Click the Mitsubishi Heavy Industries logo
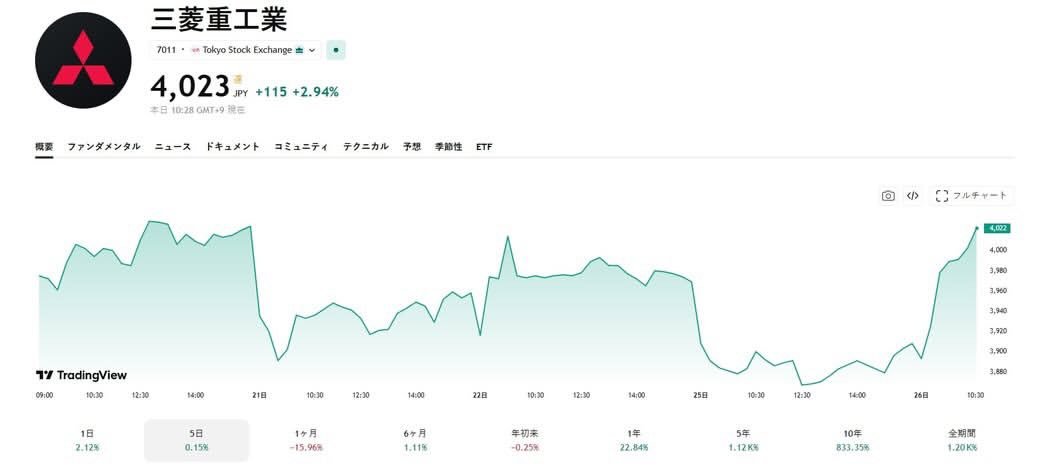 [x=83, y=60]
